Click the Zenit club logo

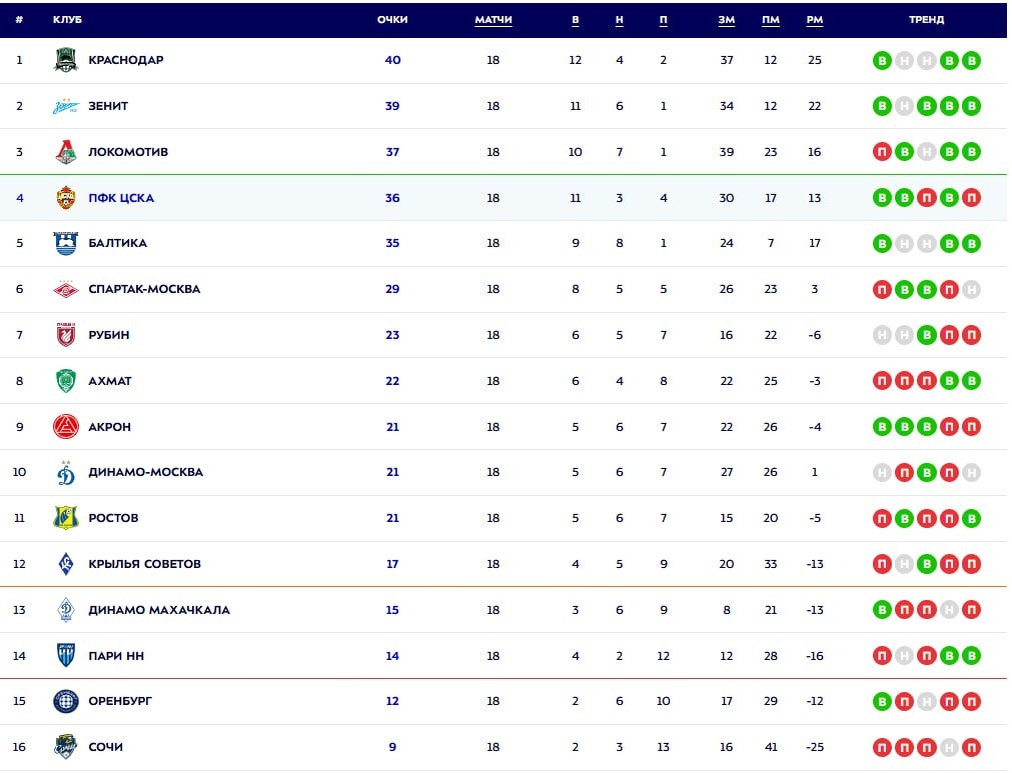point(65,106)
